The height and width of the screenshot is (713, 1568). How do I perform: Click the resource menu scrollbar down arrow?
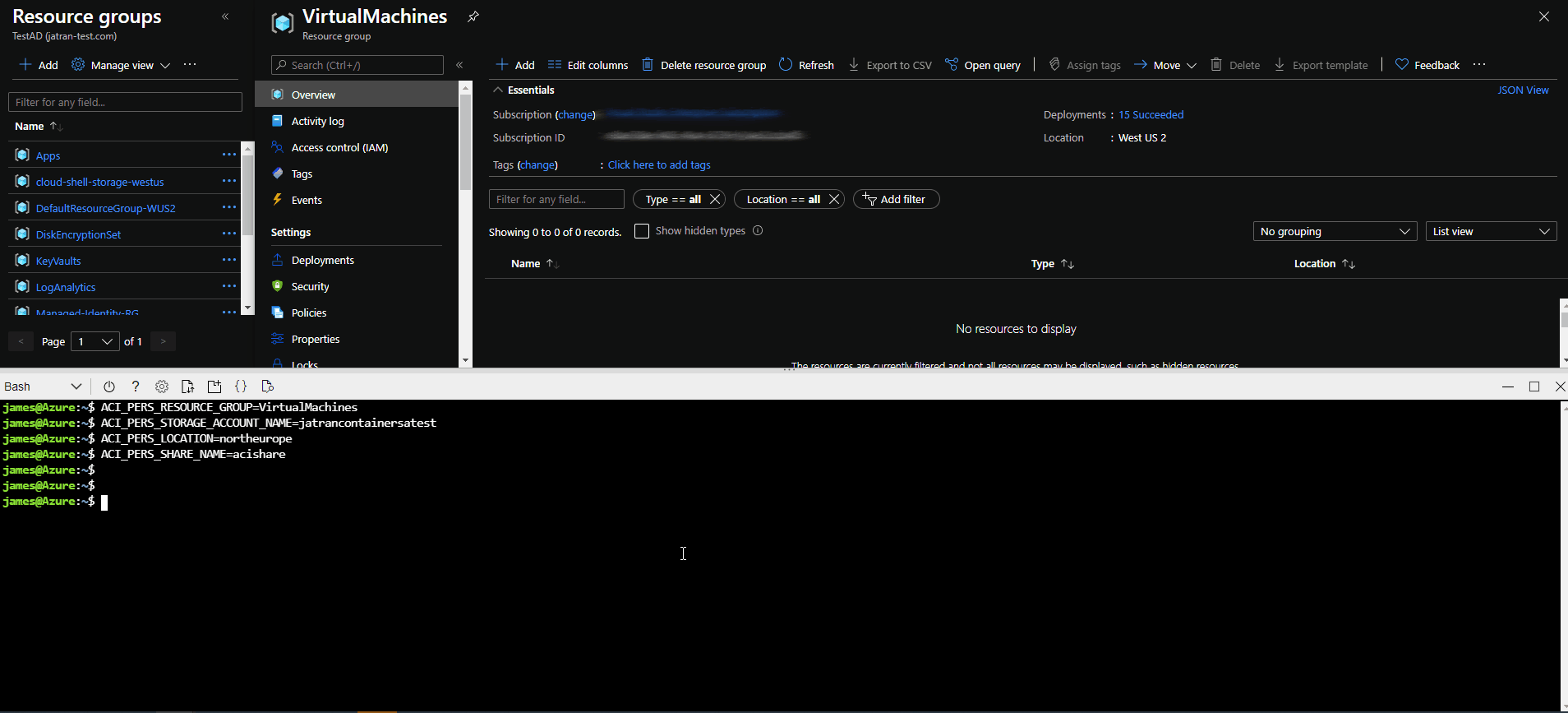tap(466, 360)
